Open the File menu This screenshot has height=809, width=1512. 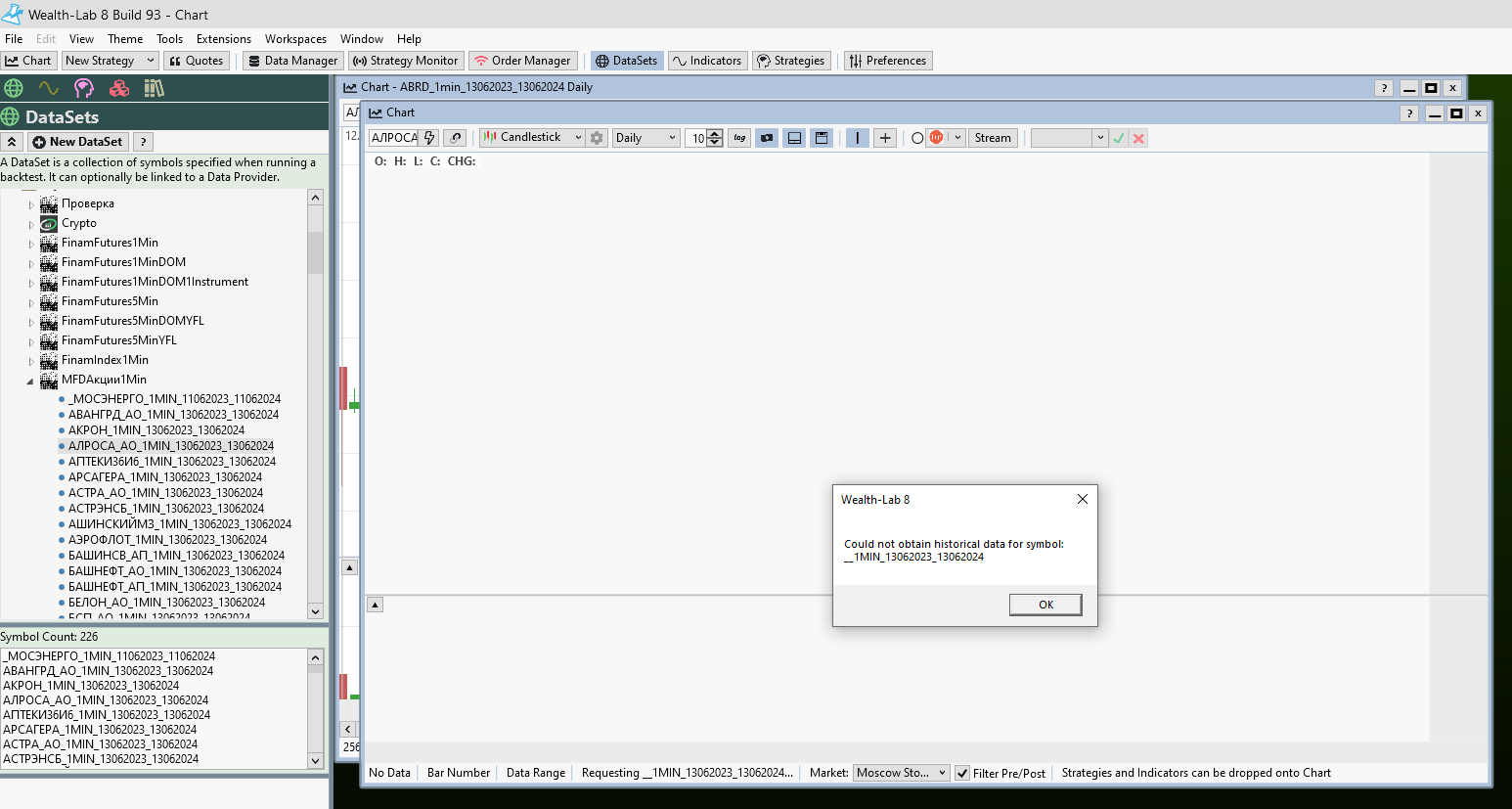(14, 39)
